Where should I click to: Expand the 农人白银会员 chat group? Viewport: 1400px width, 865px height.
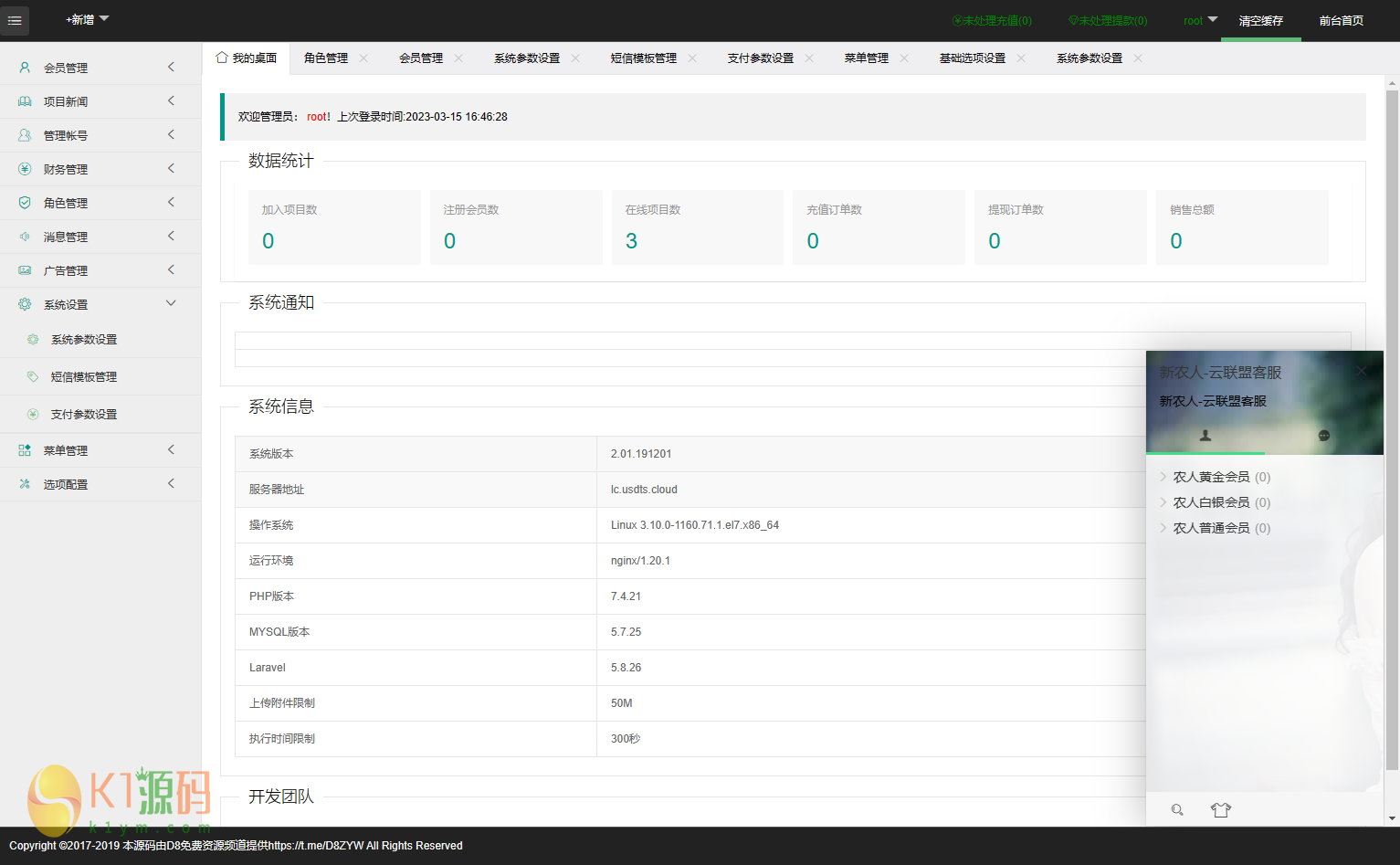pyautogui.click(x=1215, y=502)
